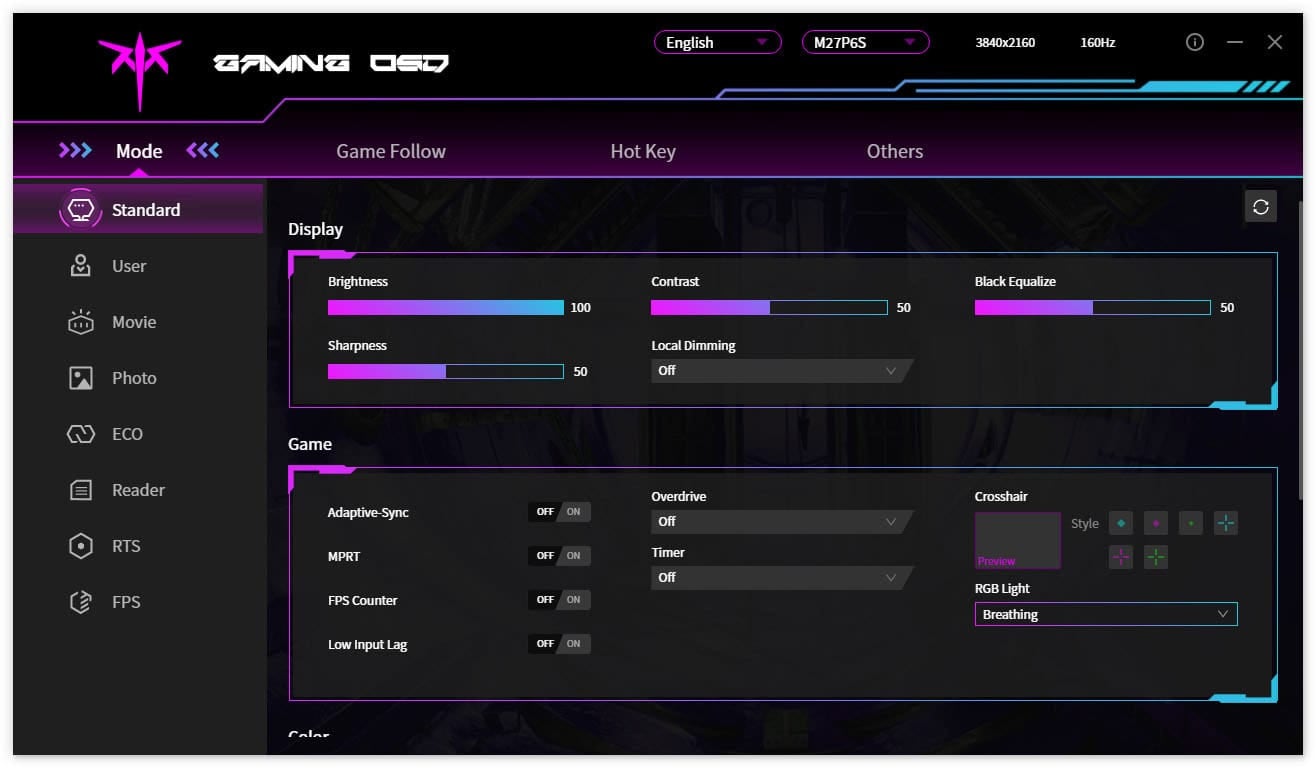
Task: Click the Contrast slider bar
Action: click(769, 308)
